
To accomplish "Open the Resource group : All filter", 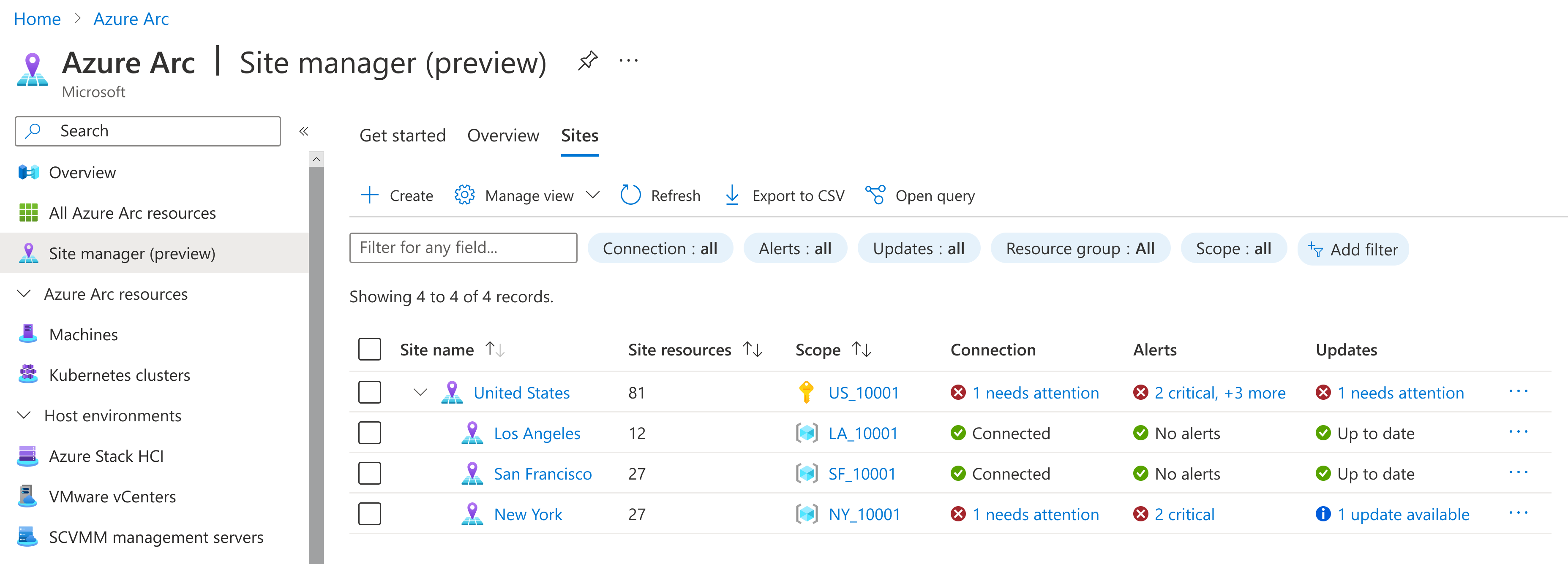I will click(x=1080, y=248).
